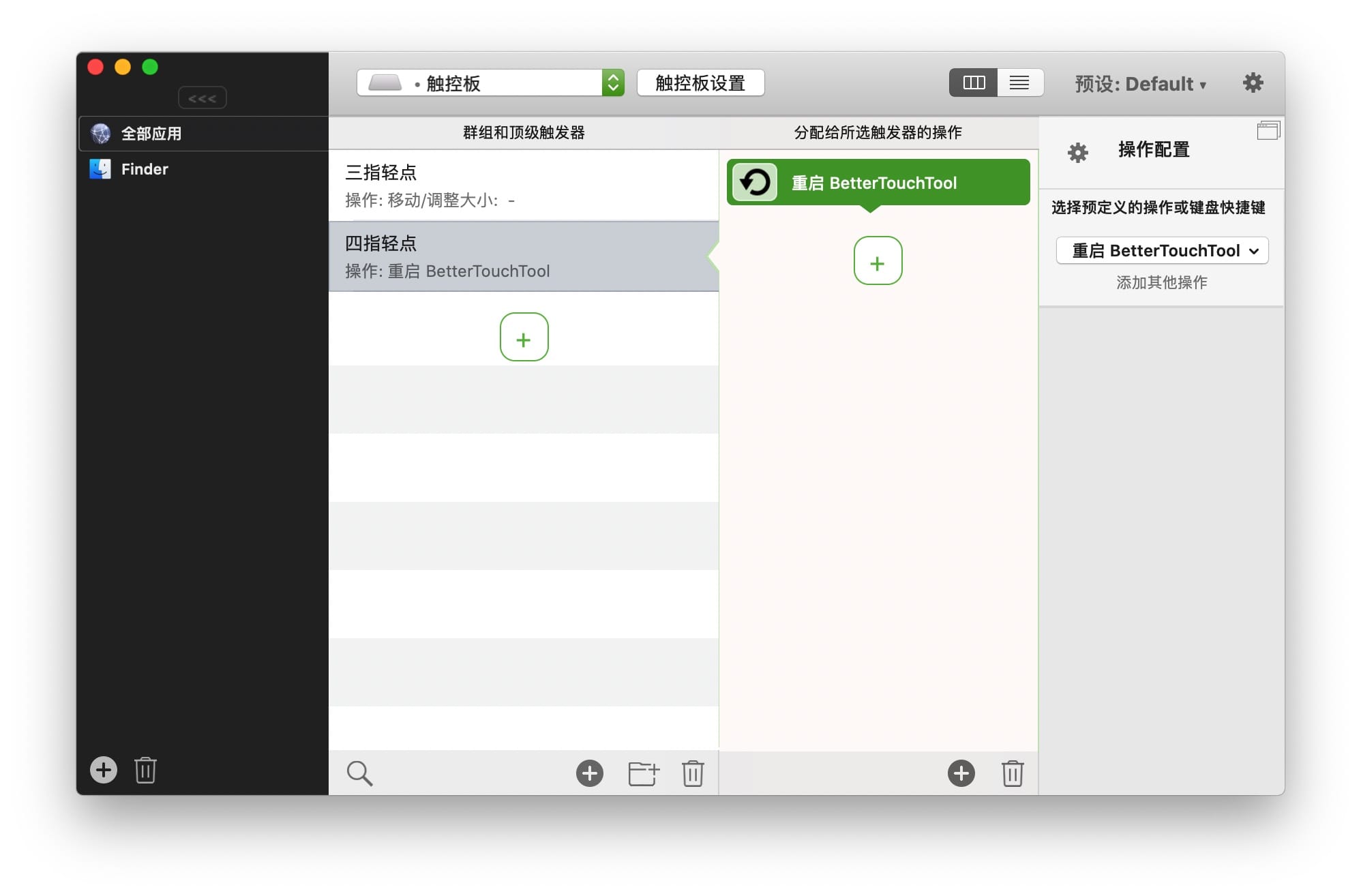Click the 添加其他操作 link
Viewport: 1361px width, 896px height.
(1161, 282)
